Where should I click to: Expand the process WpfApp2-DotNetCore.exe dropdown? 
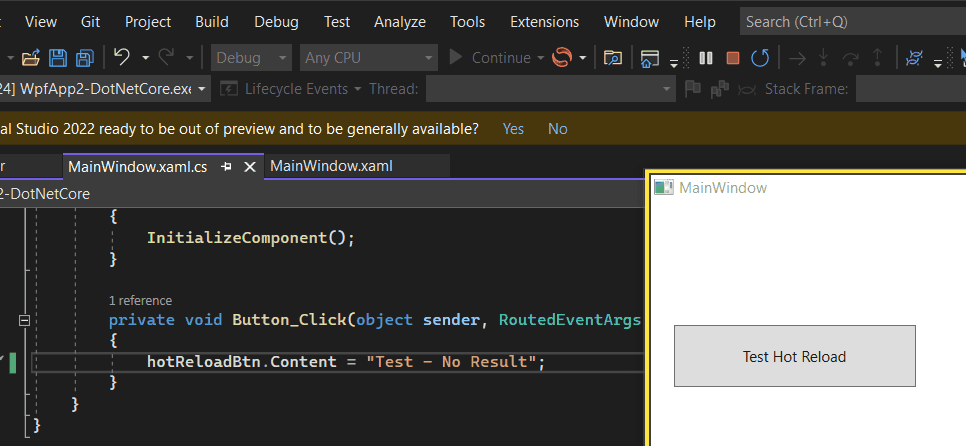(x=203, y=89)
